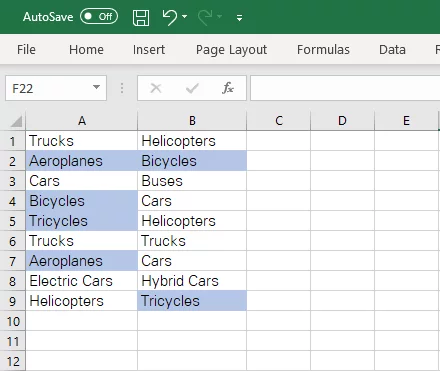Select highlighted cell A5 Tricycles
Image resolution: width=440 pixels, height=371 pixels.
click(x=82, y=221)
